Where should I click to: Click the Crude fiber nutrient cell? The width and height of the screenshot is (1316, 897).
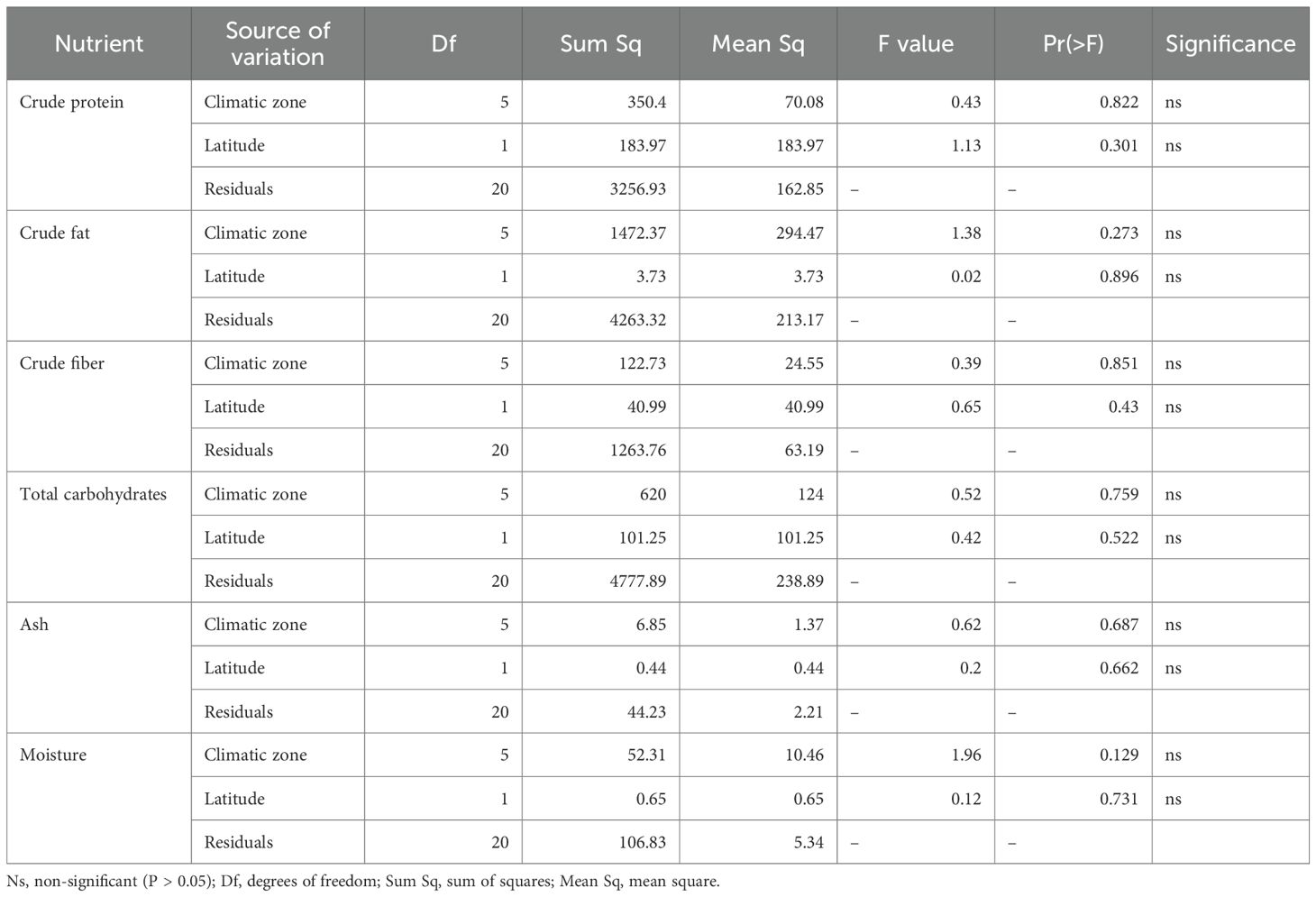tap(62, 363)
